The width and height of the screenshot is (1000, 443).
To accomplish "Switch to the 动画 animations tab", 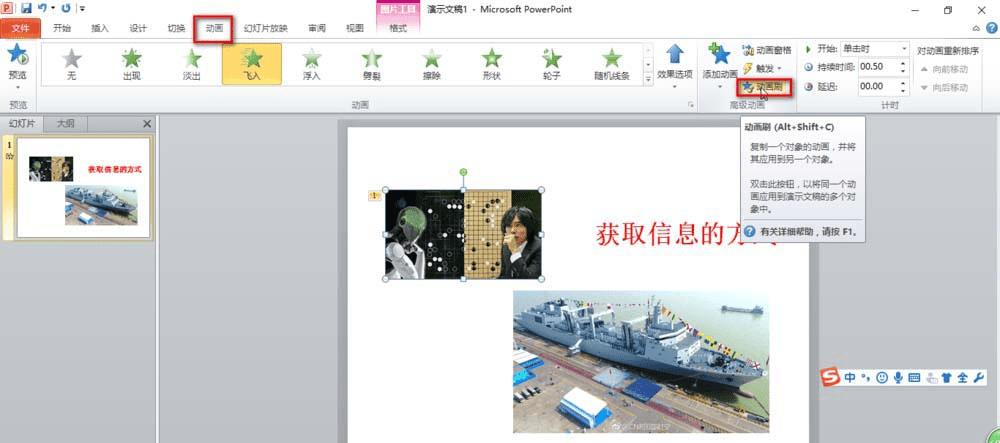I will [x=214, y=28].
